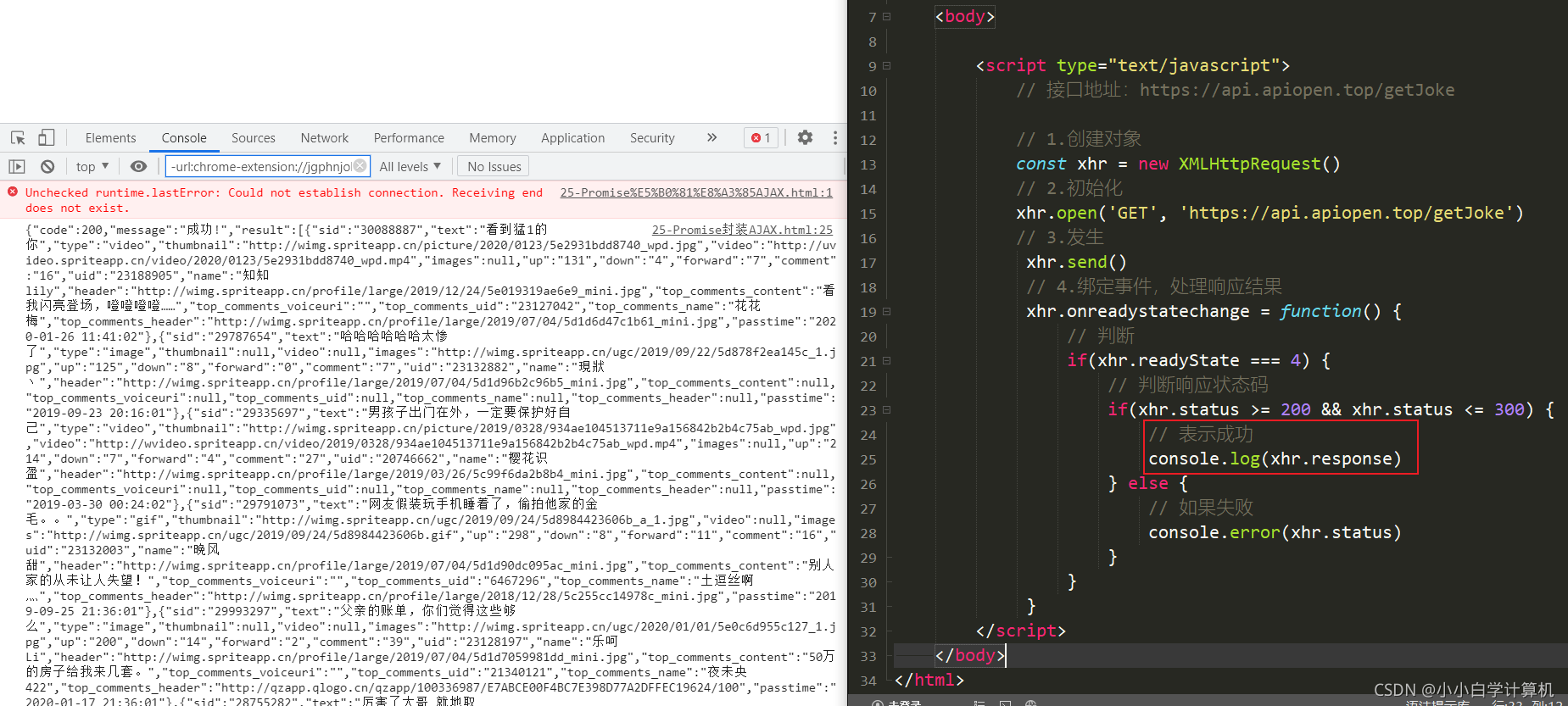Collapse the script fold on line 9
1568x706 pixels.
point(887,65)
